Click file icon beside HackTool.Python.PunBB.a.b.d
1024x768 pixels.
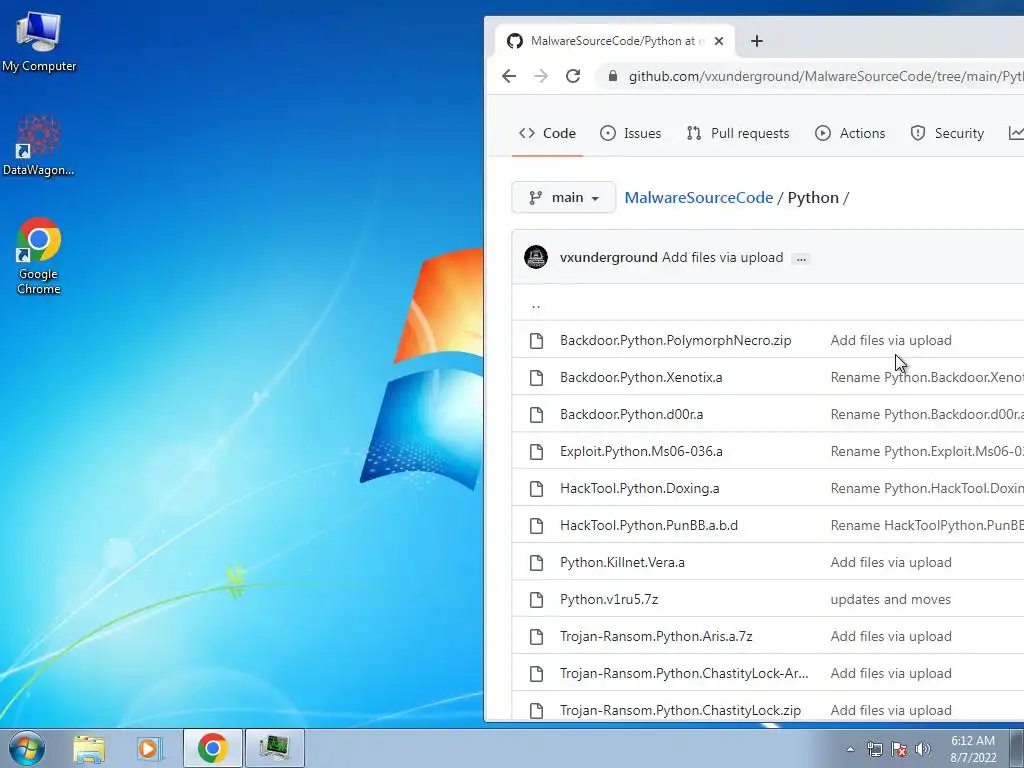(536, 525)
